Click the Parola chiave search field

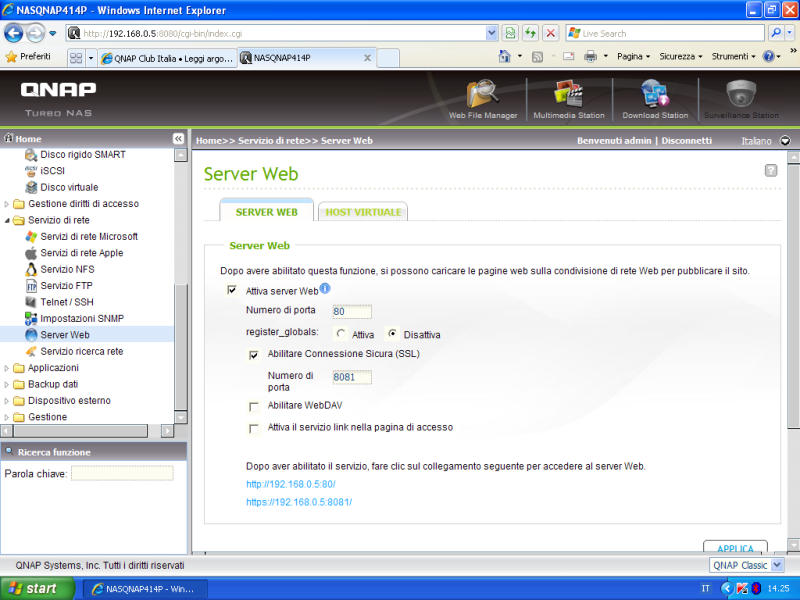pos(122,473)
